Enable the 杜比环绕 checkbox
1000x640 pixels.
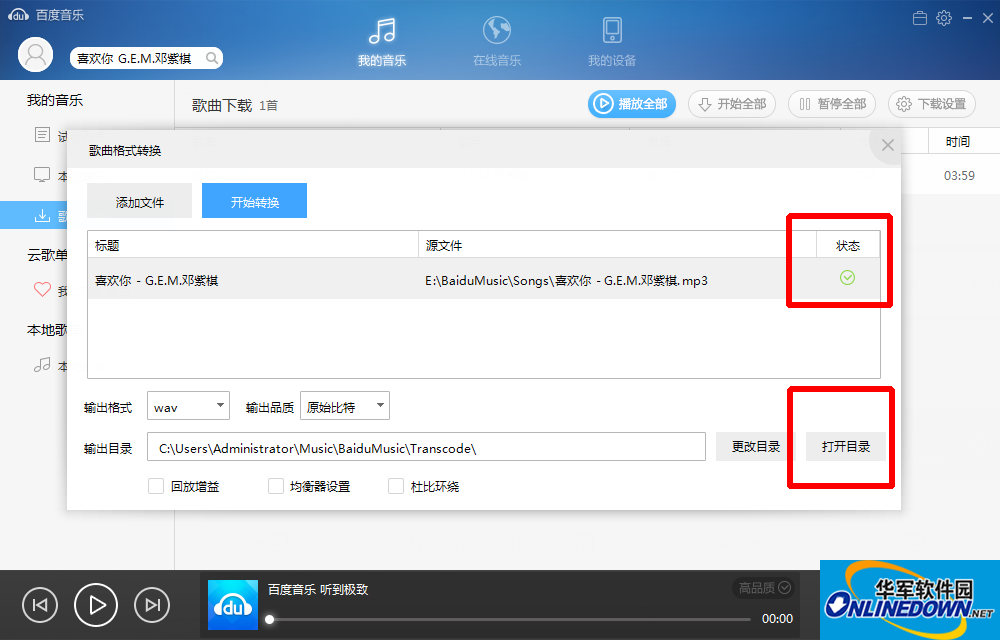[x=396, y=485]
